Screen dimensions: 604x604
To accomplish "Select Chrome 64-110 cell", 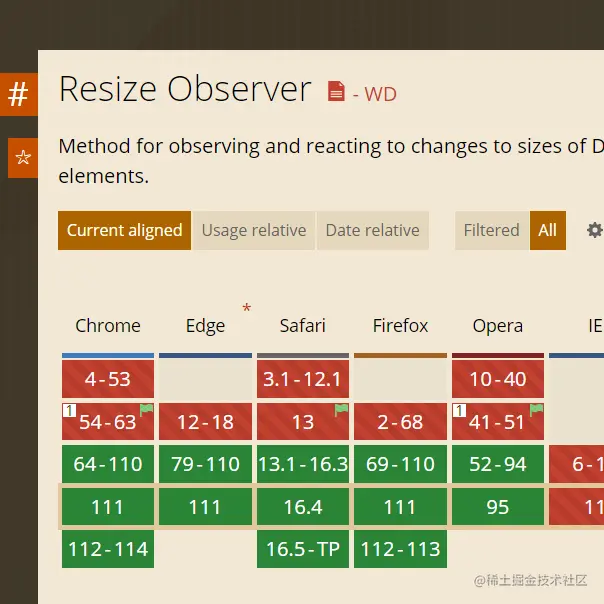I will (x=108, y=464).
